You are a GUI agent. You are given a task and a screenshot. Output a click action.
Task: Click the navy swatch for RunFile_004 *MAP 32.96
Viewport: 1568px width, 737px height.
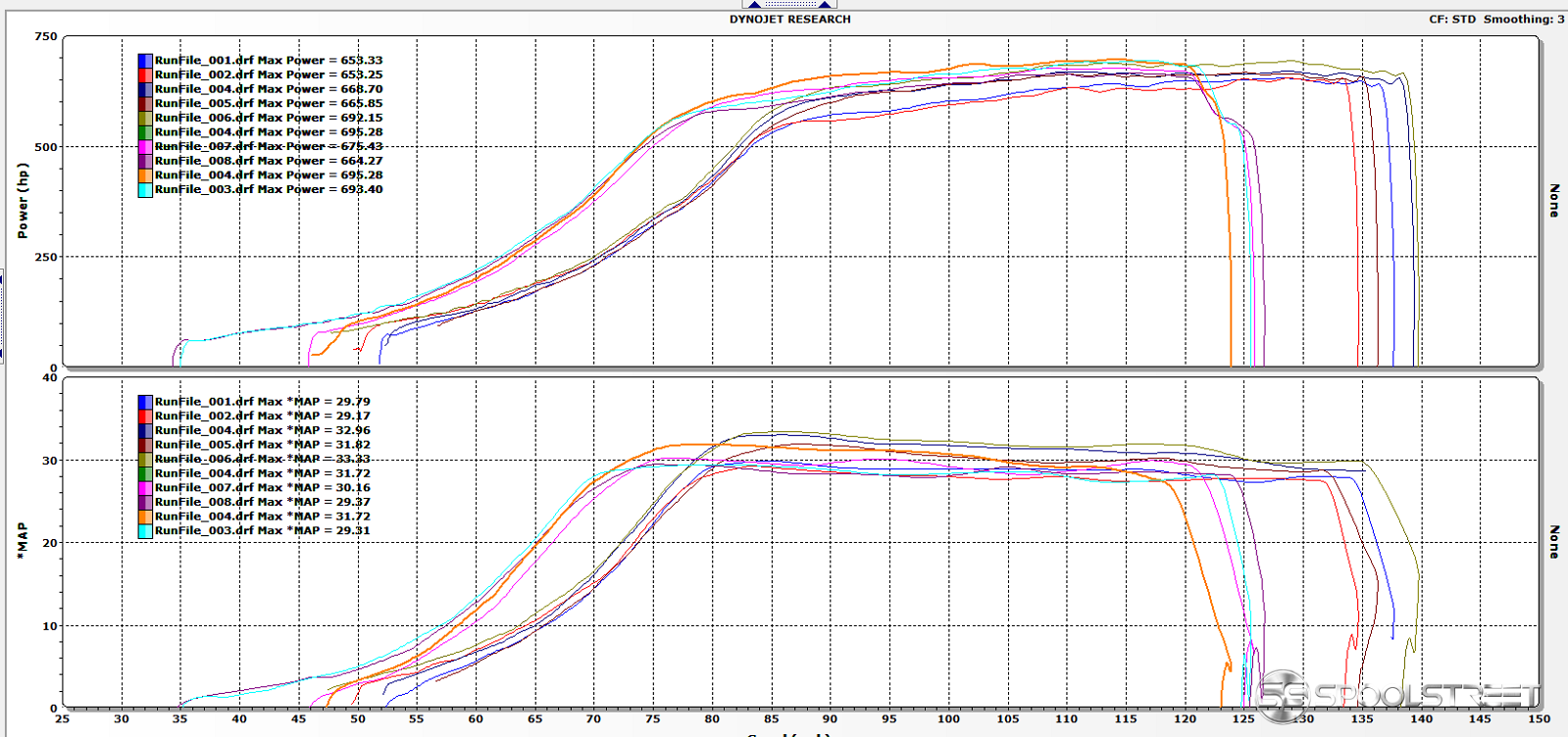click(145, 430)
